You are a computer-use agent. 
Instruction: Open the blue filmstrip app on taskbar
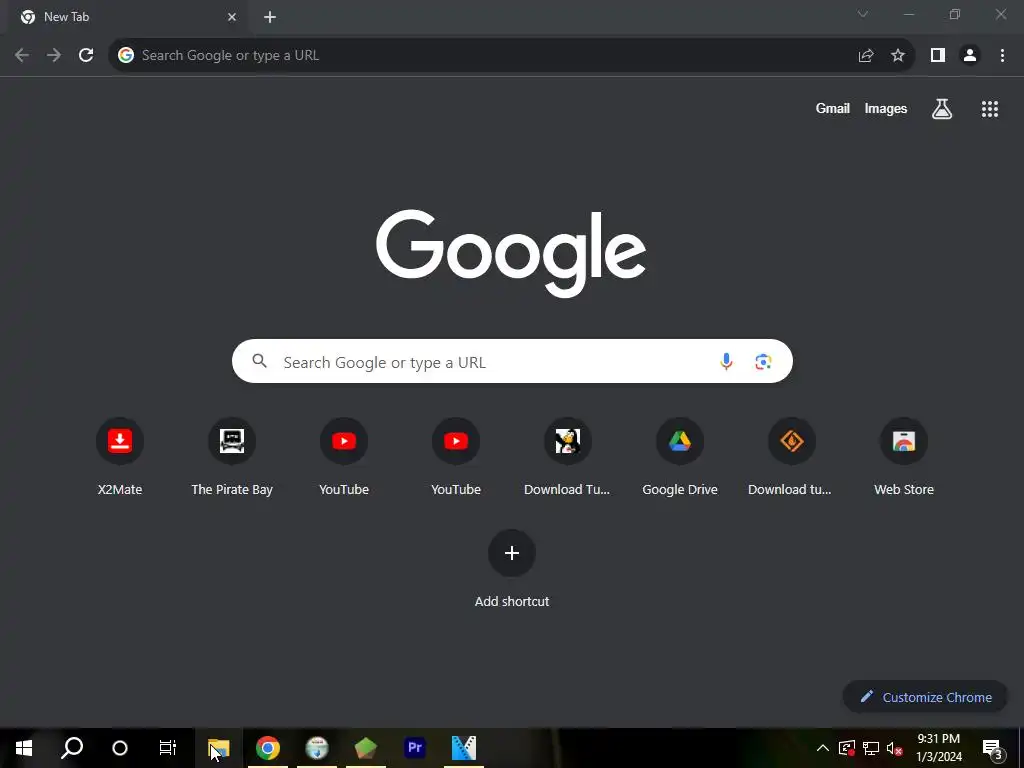point(464,748)
